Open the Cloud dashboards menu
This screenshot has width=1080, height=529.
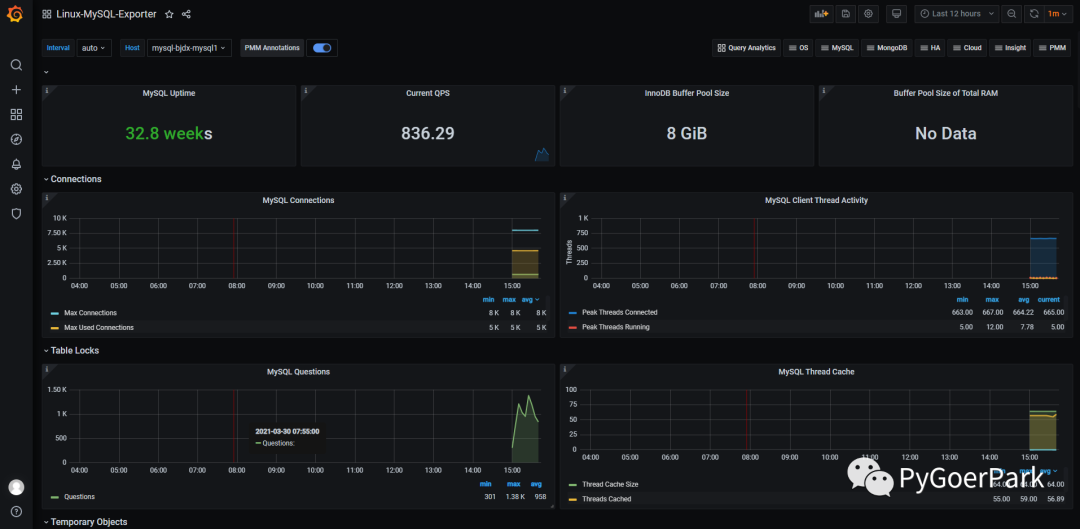pyautogui.click(x=967, y=48)
